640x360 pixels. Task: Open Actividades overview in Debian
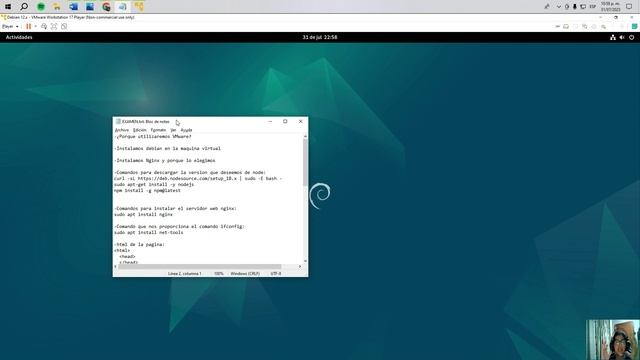pyautogui.click(x=19, y=37)
